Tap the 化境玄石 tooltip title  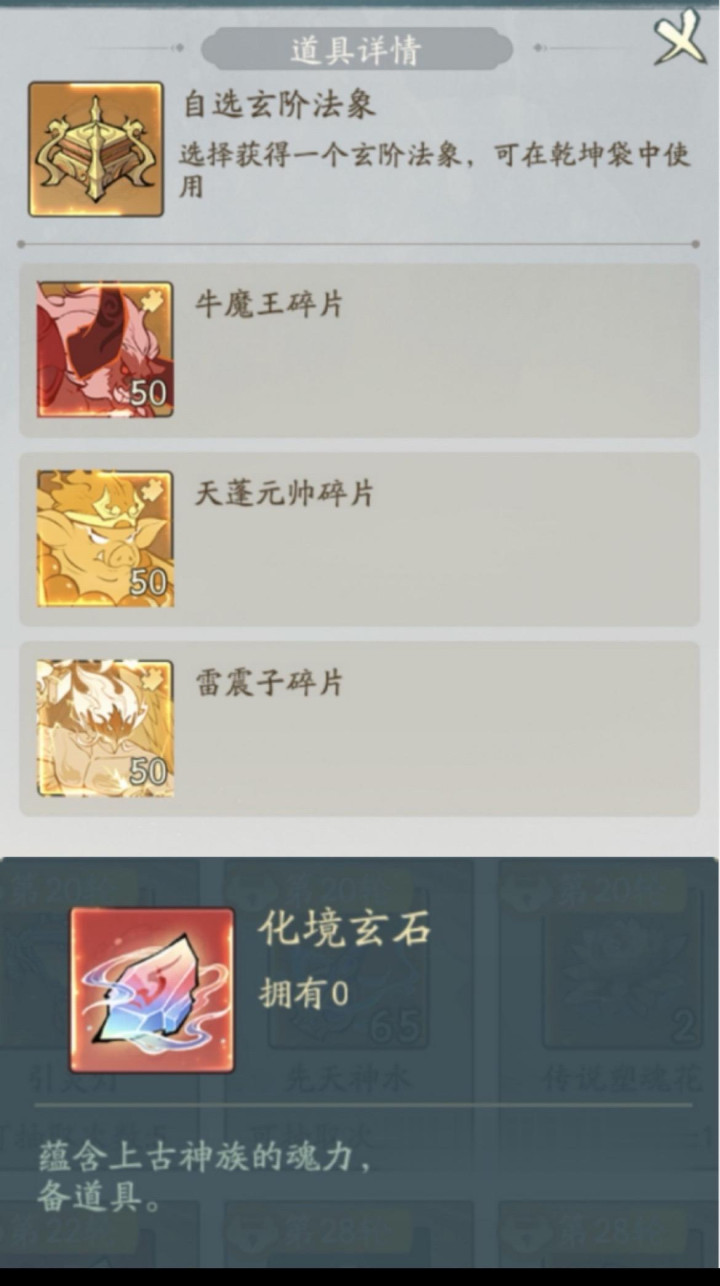pyautogui.click(x=345, y=929)
